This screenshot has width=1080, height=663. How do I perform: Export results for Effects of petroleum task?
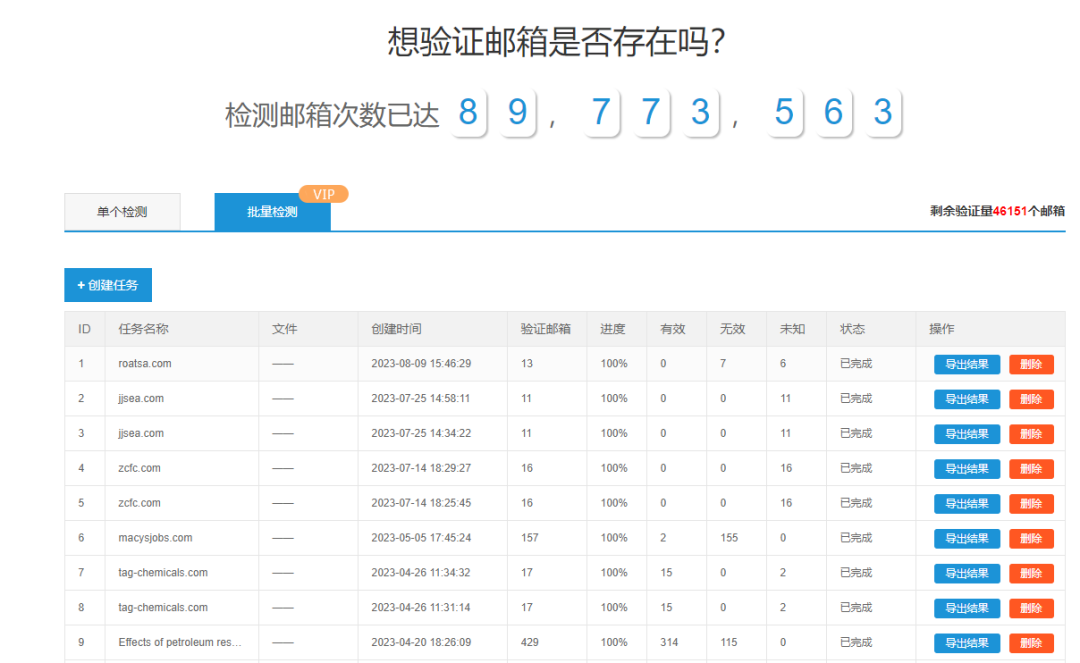click(x=966, y=643)
